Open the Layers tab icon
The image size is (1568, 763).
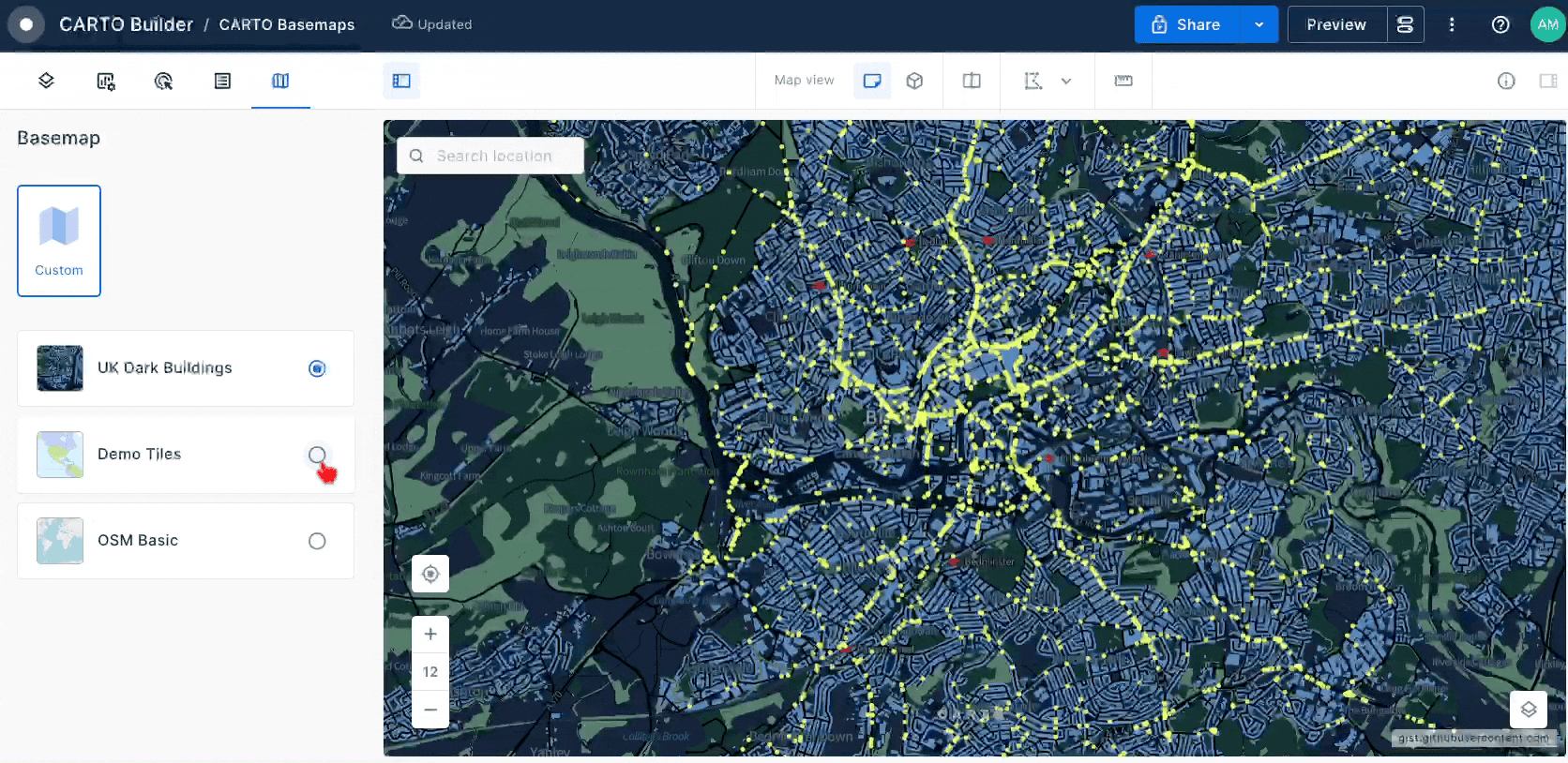coord(46,81)
